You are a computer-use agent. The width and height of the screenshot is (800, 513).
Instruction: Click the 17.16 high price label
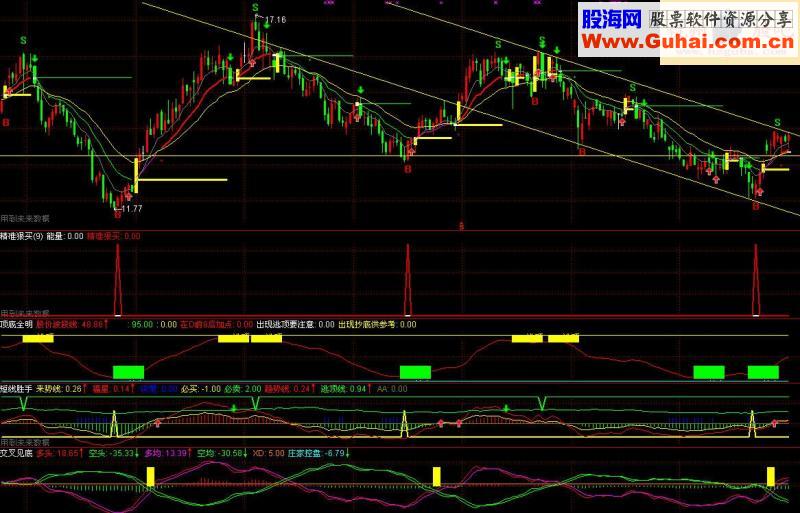click(x=276, y=20)
